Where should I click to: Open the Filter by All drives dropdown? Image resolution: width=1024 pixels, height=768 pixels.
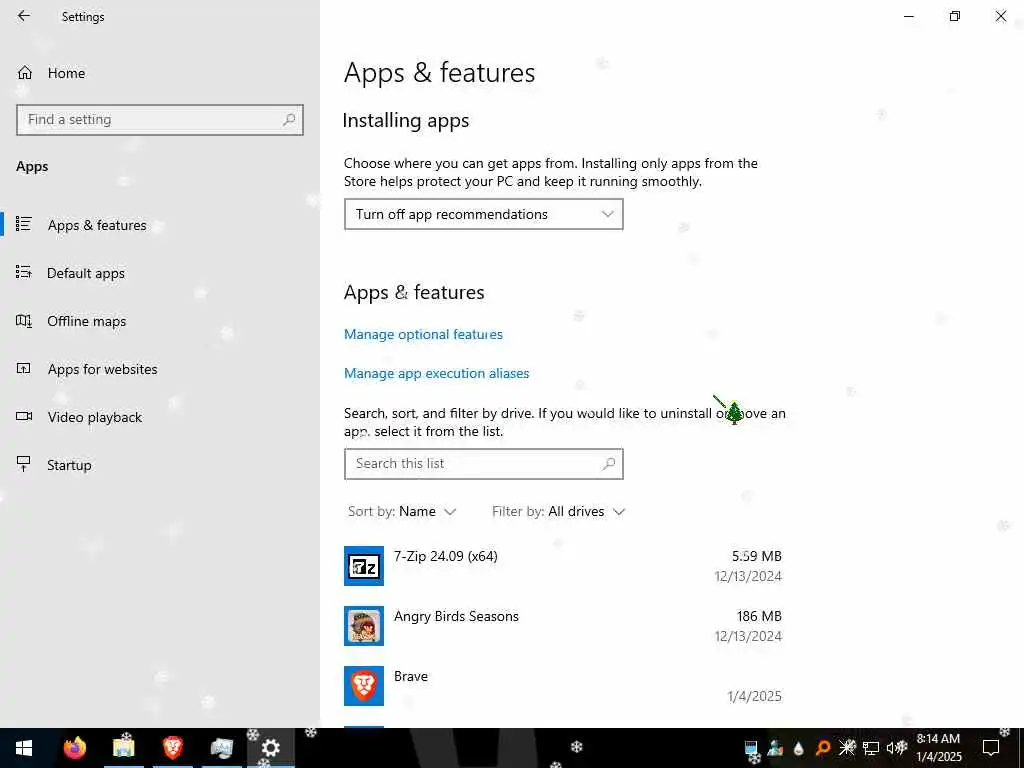[558, 511]
